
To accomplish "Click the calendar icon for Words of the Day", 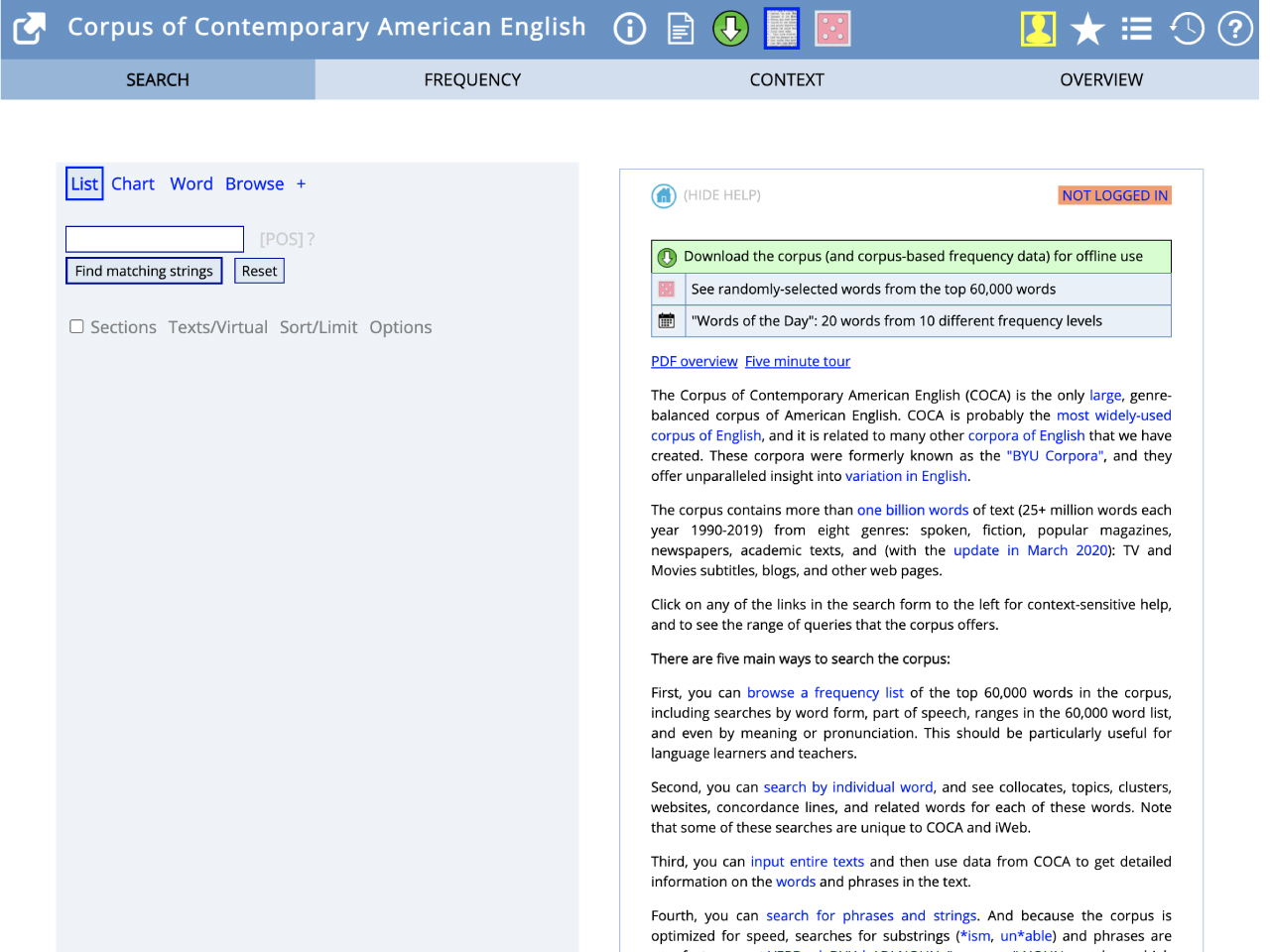I will [667, 321].
